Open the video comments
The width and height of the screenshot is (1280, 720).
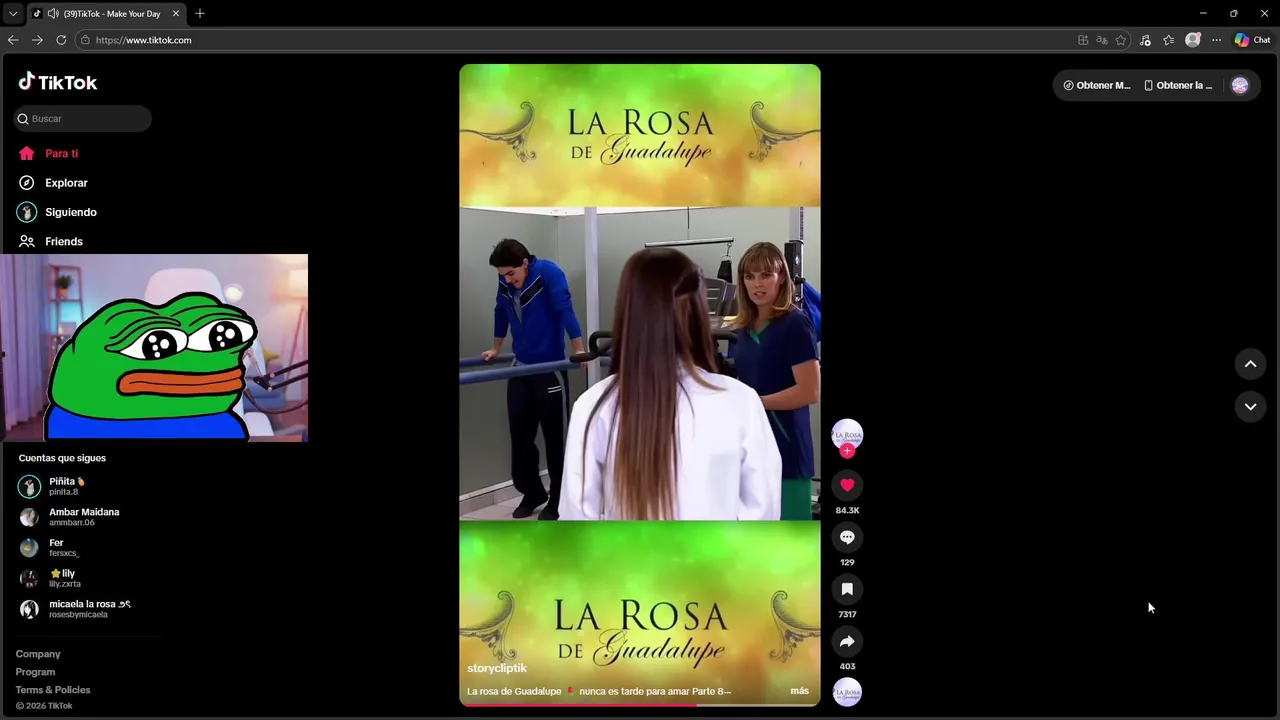[847, 537]
